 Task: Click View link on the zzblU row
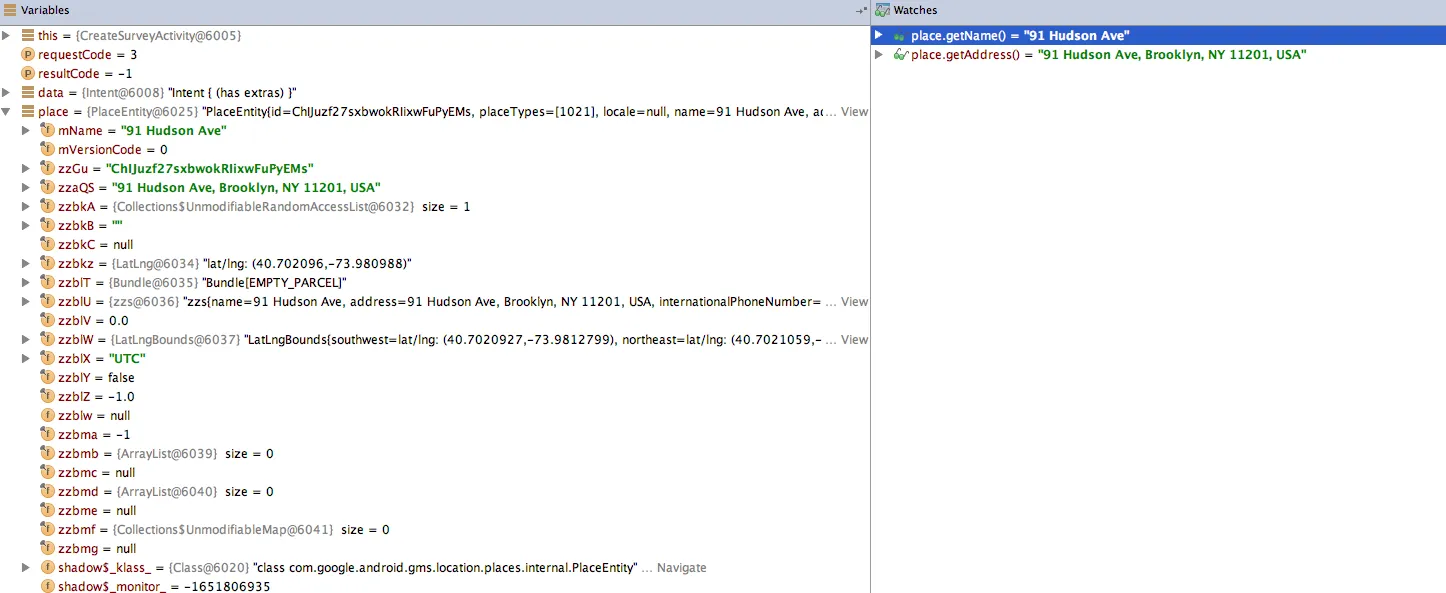coord(854,301)
